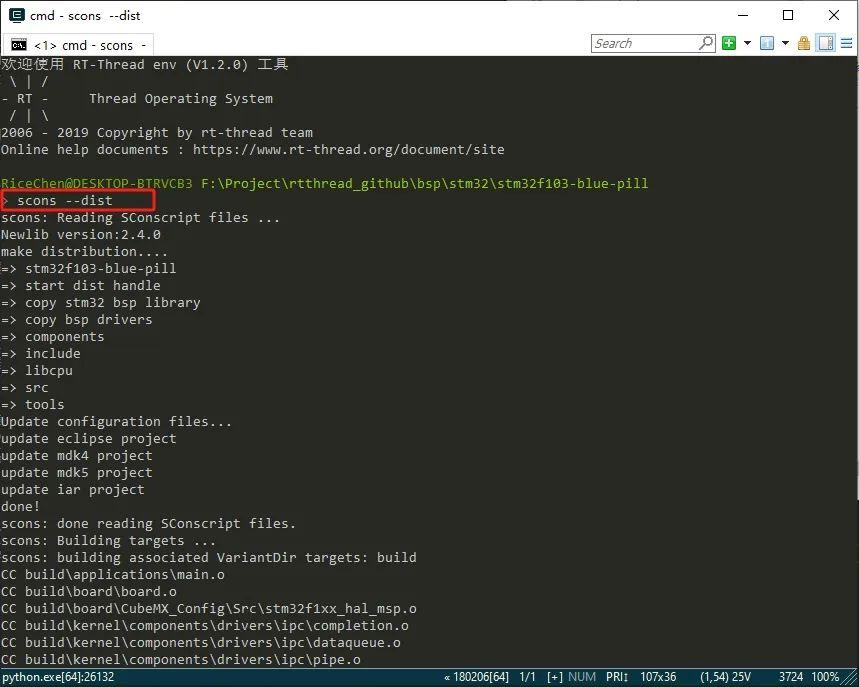Click '2006 - 2019 Copyright by rt-thread team'
Image resolution: width=859 pixels, height=687 pixels.
click(157, 133)
